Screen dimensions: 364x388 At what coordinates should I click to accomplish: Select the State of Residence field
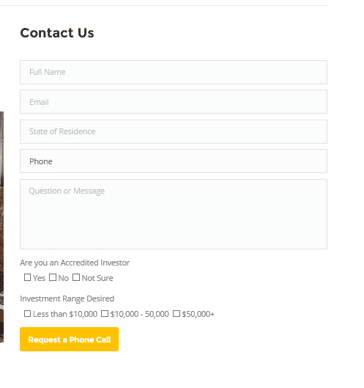(173, 131)
